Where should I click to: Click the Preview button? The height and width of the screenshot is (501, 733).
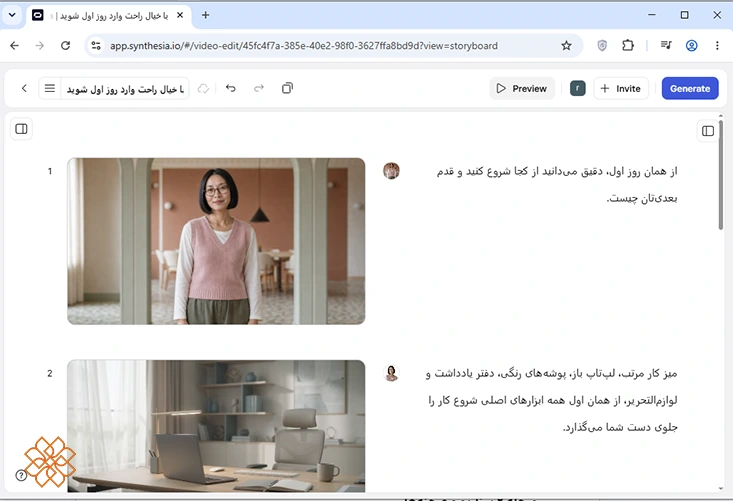coord(522,88)
